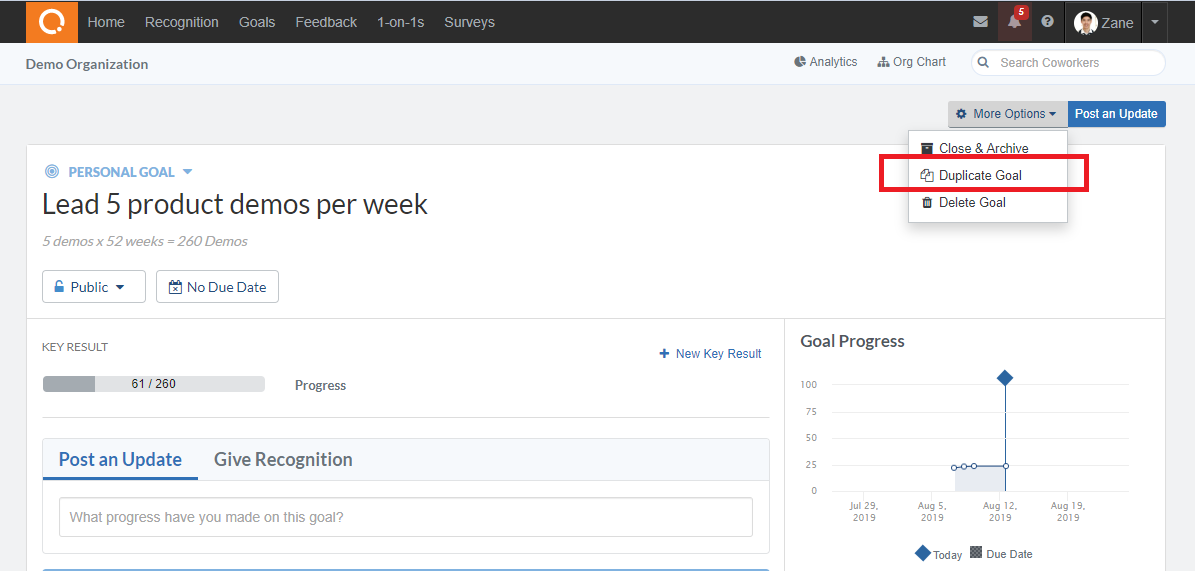Open the notifications bell icon
This screenshot has height=571, width=1195.
tap(1014, 22)
